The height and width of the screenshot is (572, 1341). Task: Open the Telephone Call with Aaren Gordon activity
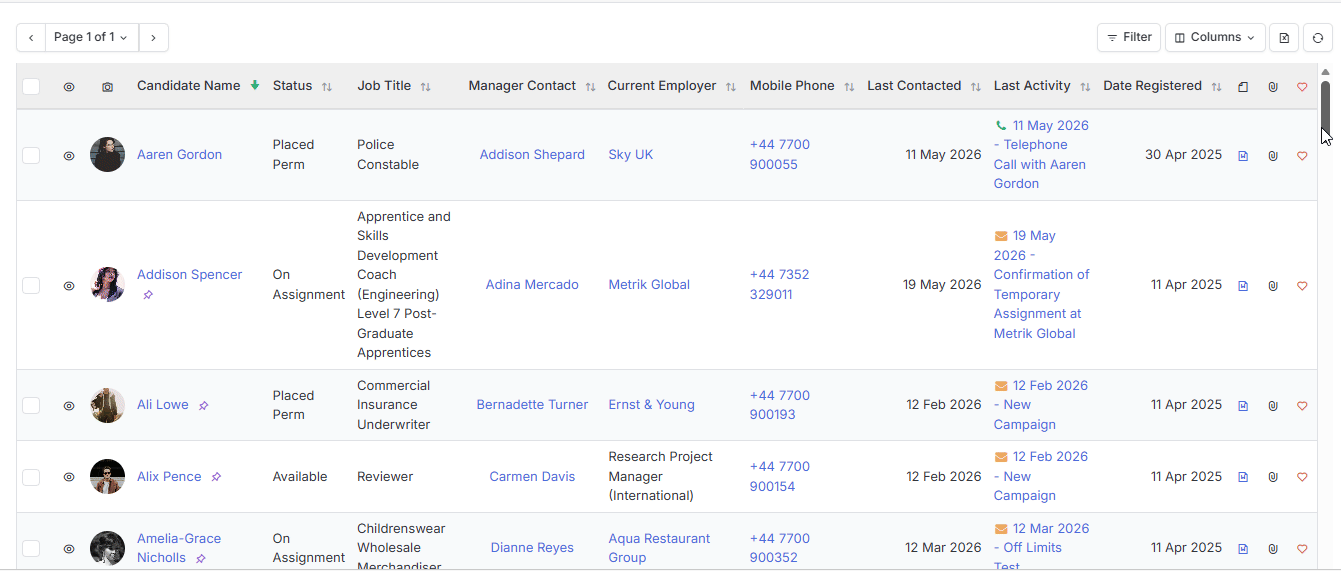point(1041,155)
